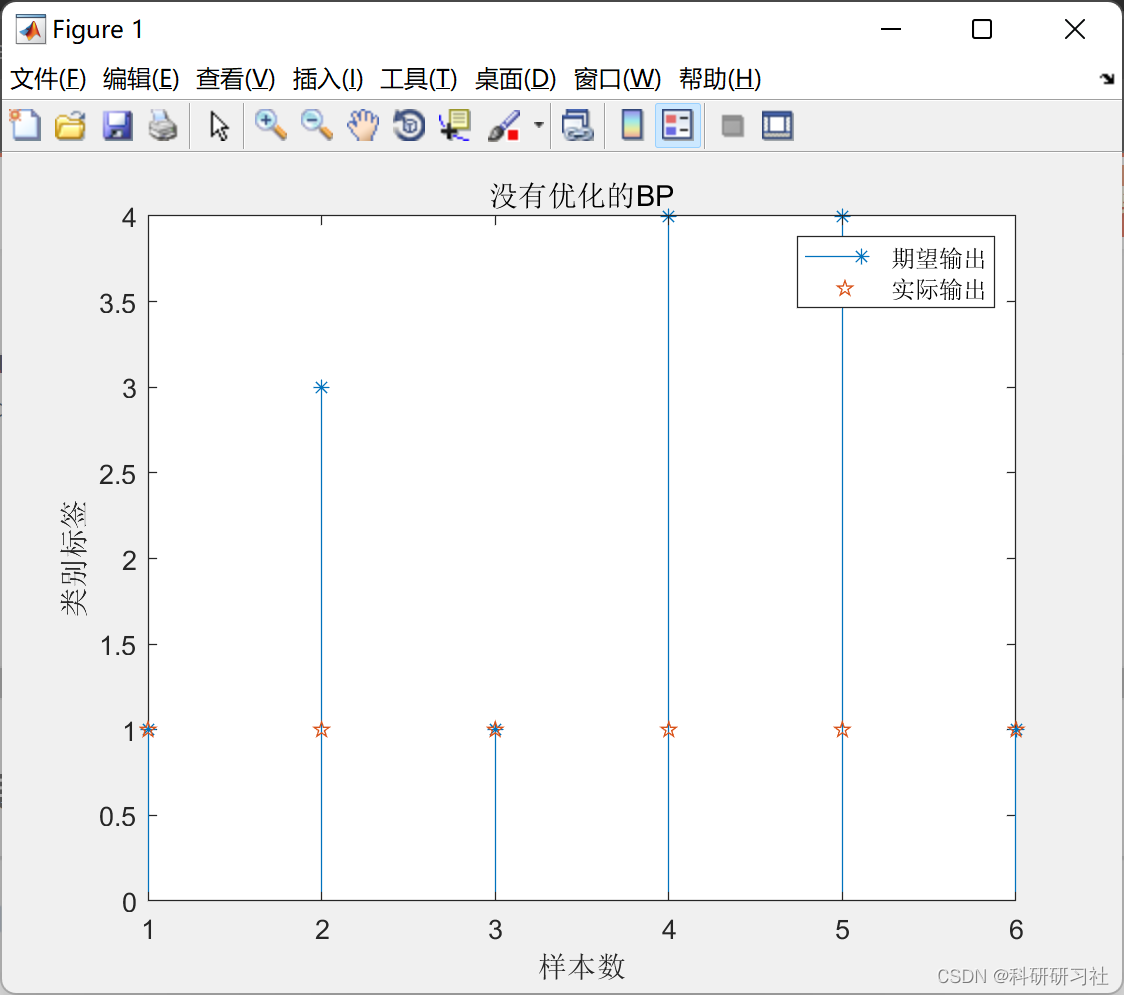Viewport: 1124px width, 995px height.
Task: Open the 窗口(W) menu
Action: (x=617, y=79)
